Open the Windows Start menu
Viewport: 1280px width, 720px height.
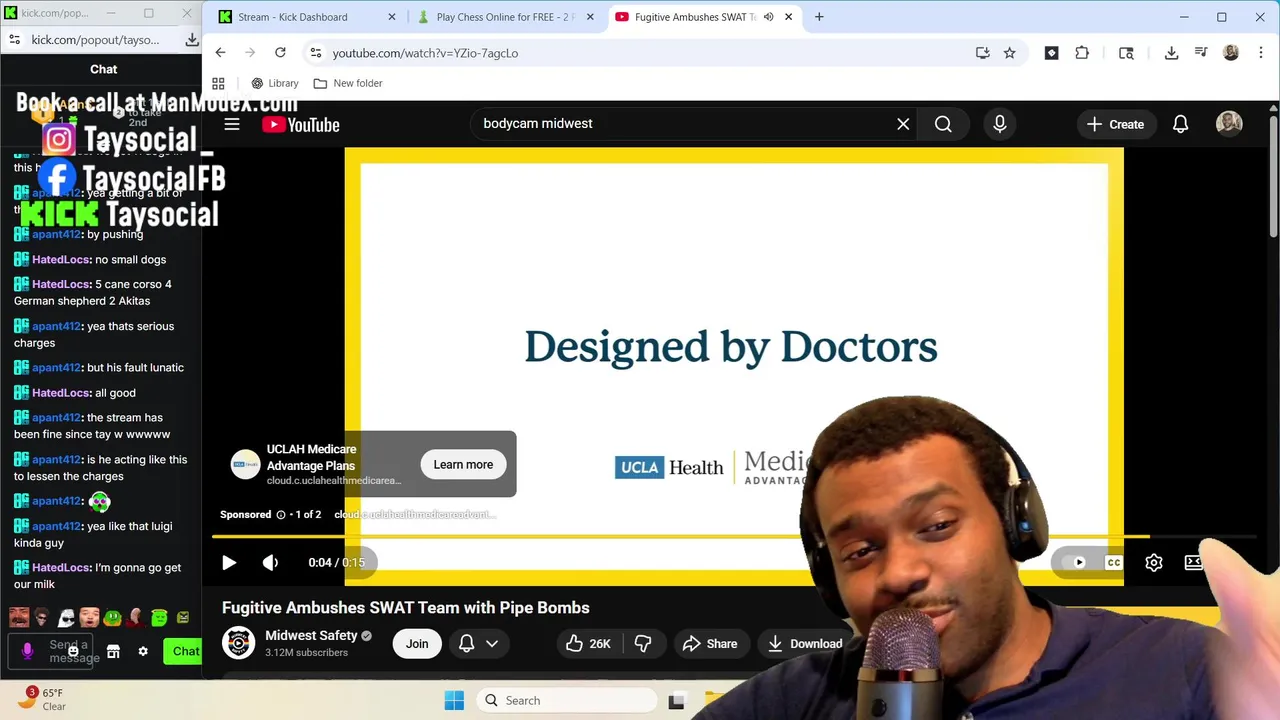[454, 700]
